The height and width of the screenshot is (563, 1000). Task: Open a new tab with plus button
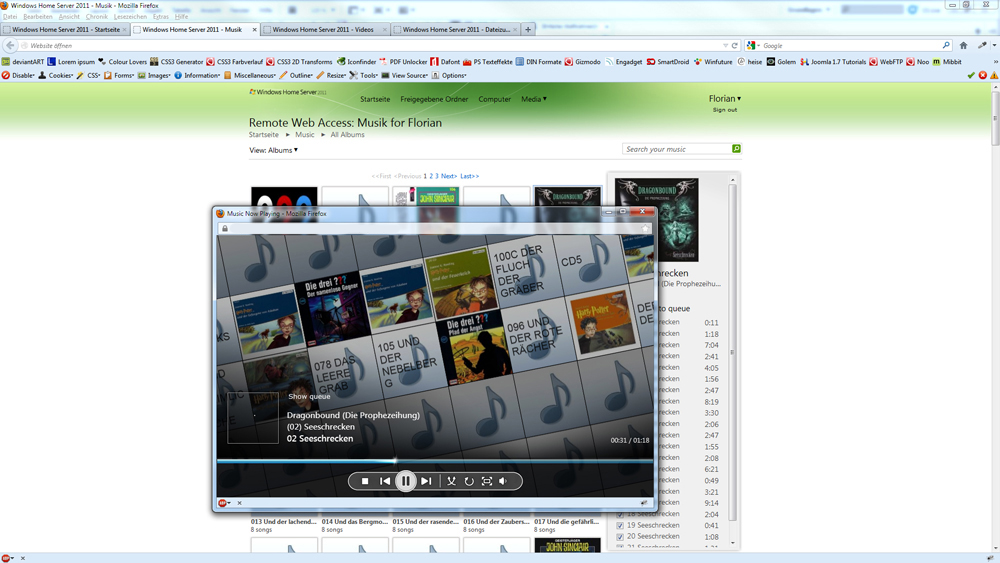[528, 29]
